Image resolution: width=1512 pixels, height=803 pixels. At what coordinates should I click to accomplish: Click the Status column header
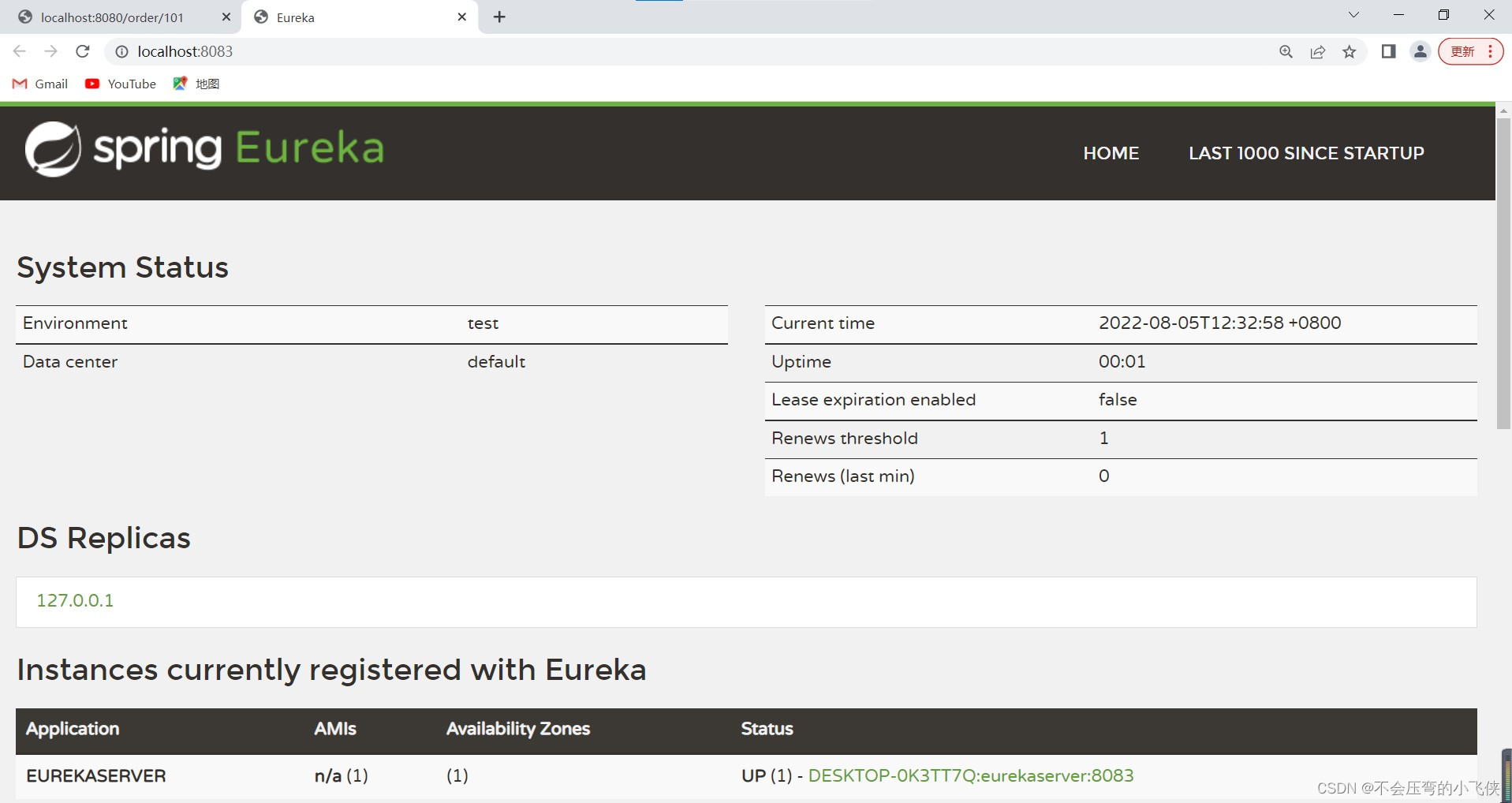tap(767, 729)
